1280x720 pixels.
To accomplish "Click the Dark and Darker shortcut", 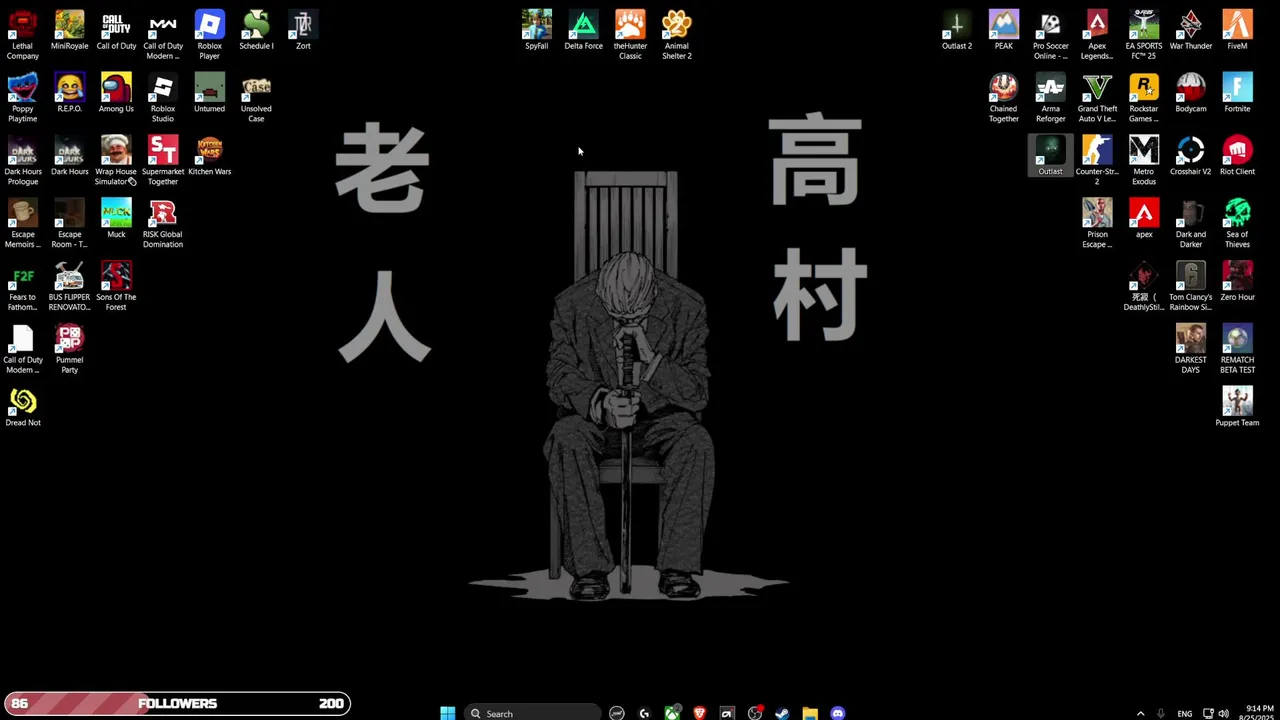I will coord(1191,224).
